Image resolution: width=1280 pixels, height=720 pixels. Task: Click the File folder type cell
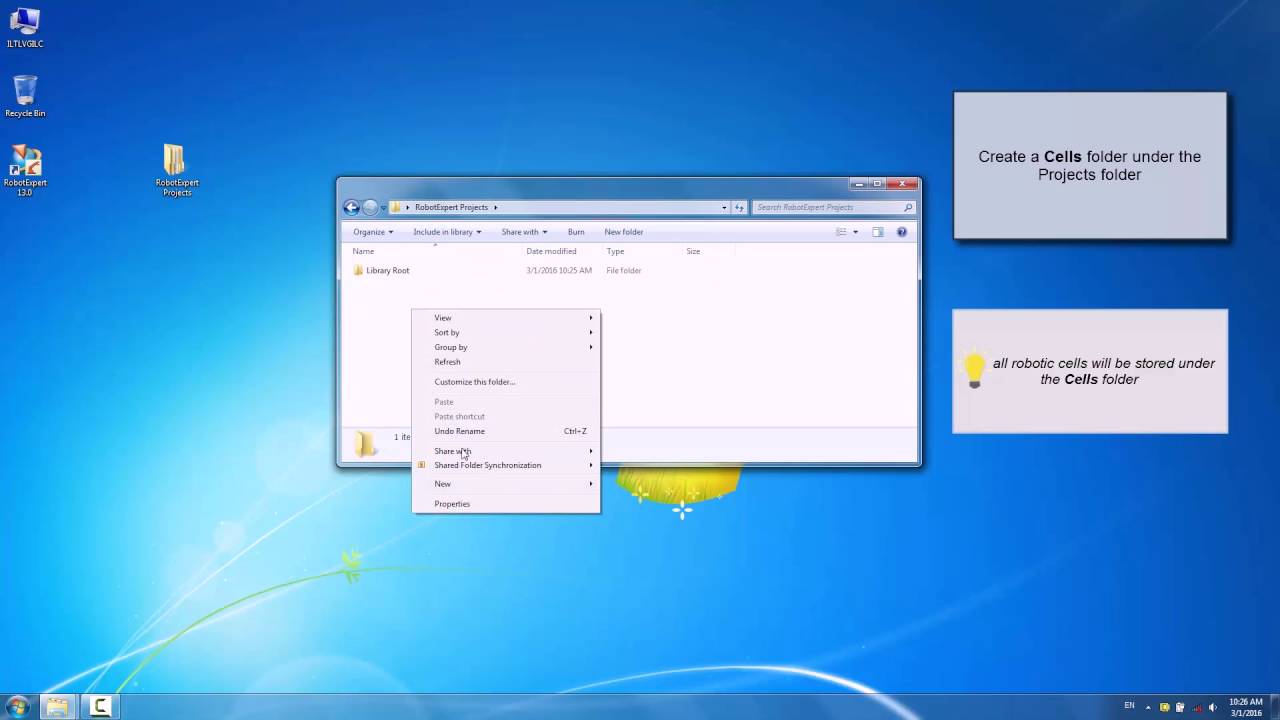tap(624, 270)
